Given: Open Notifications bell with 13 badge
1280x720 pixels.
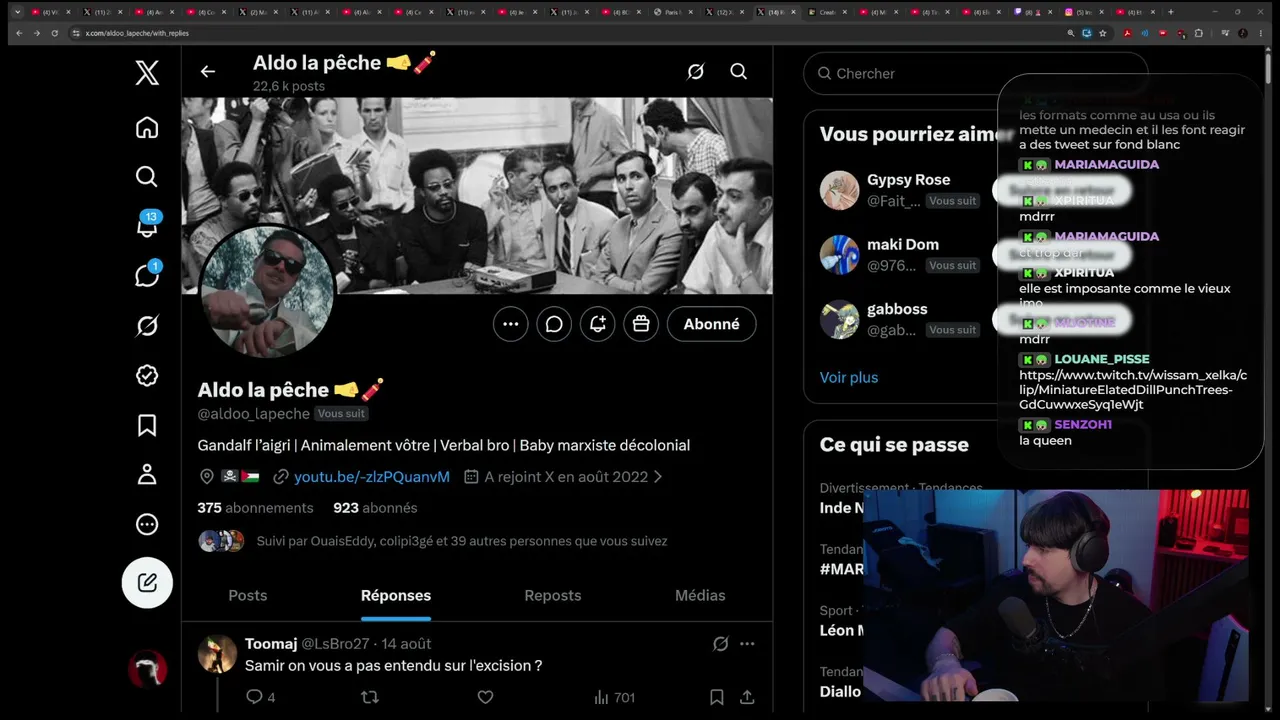Looking at the screenshot, I should [x=147, y=226].
